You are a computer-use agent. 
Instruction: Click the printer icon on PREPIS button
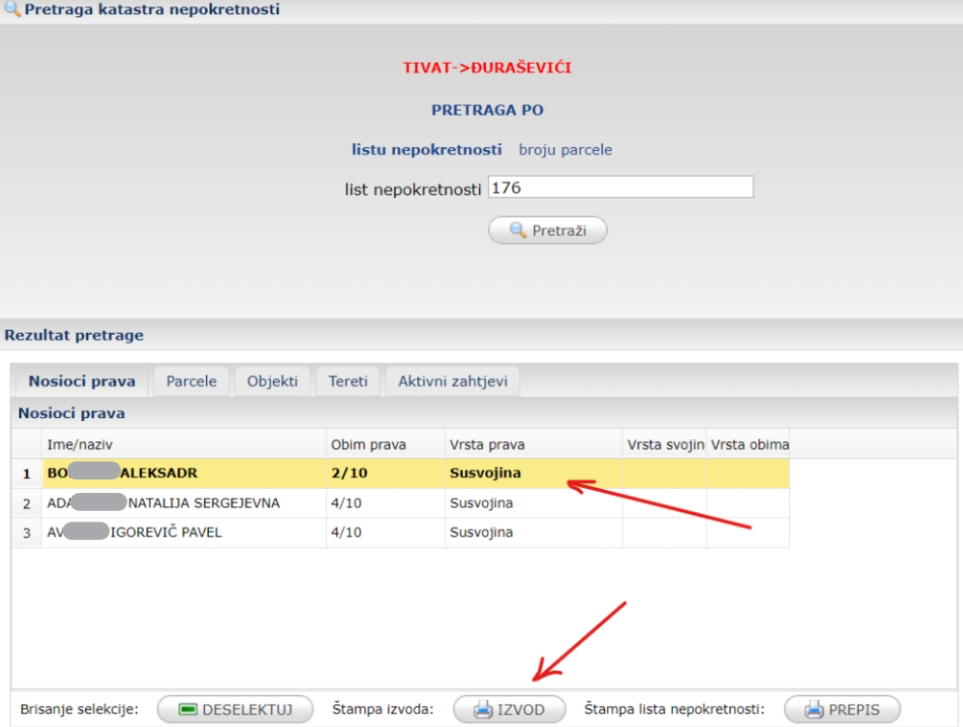(x=814, y=709)
